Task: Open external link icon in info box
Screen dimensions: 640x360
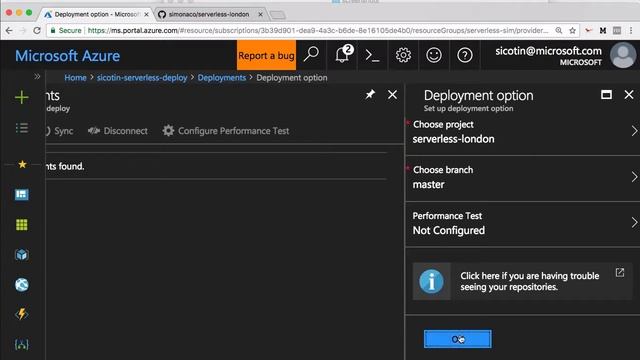Action: (x=620, y=272)
